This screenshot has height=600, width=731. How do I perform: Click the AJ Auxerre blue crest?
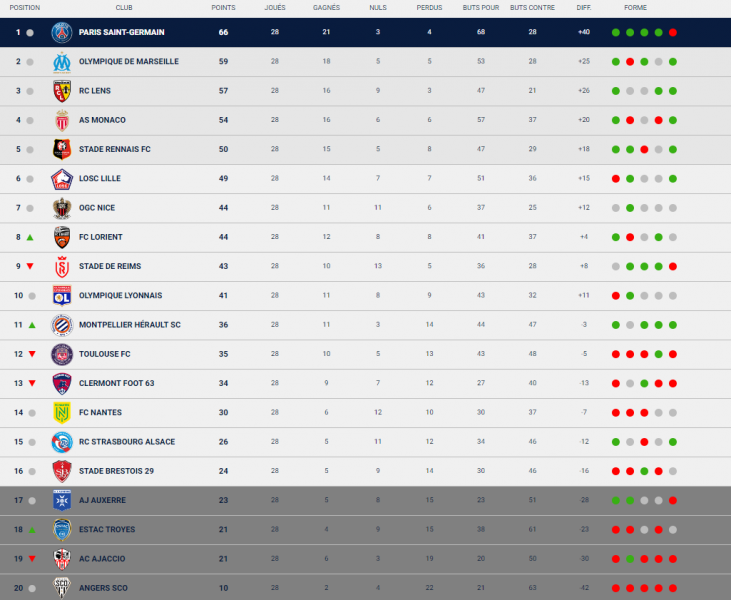coord(62,500)
